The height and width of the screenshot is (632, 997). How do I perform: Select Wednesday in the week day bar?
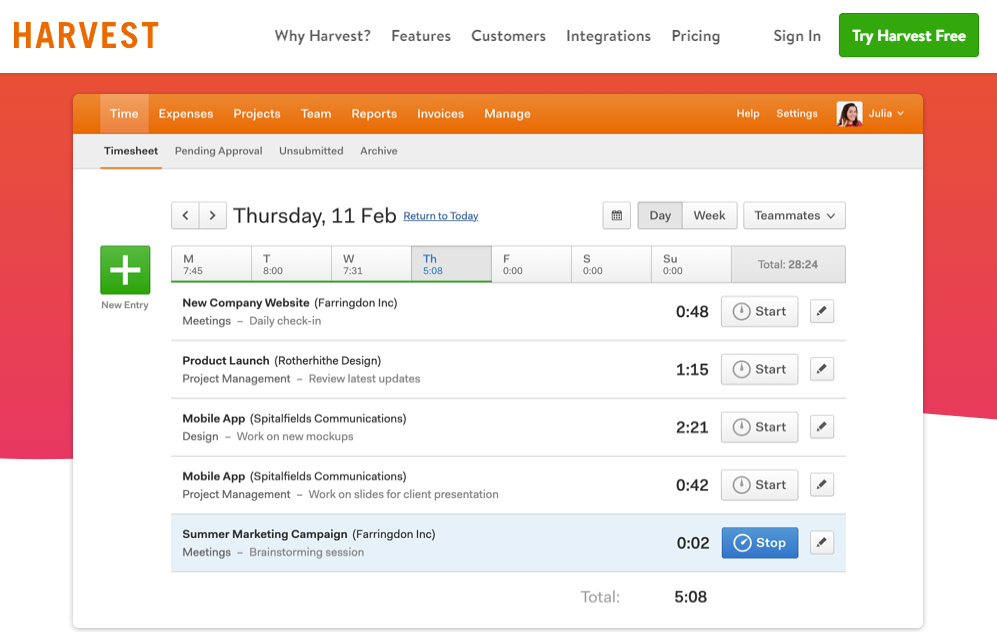tap(371, 265)
